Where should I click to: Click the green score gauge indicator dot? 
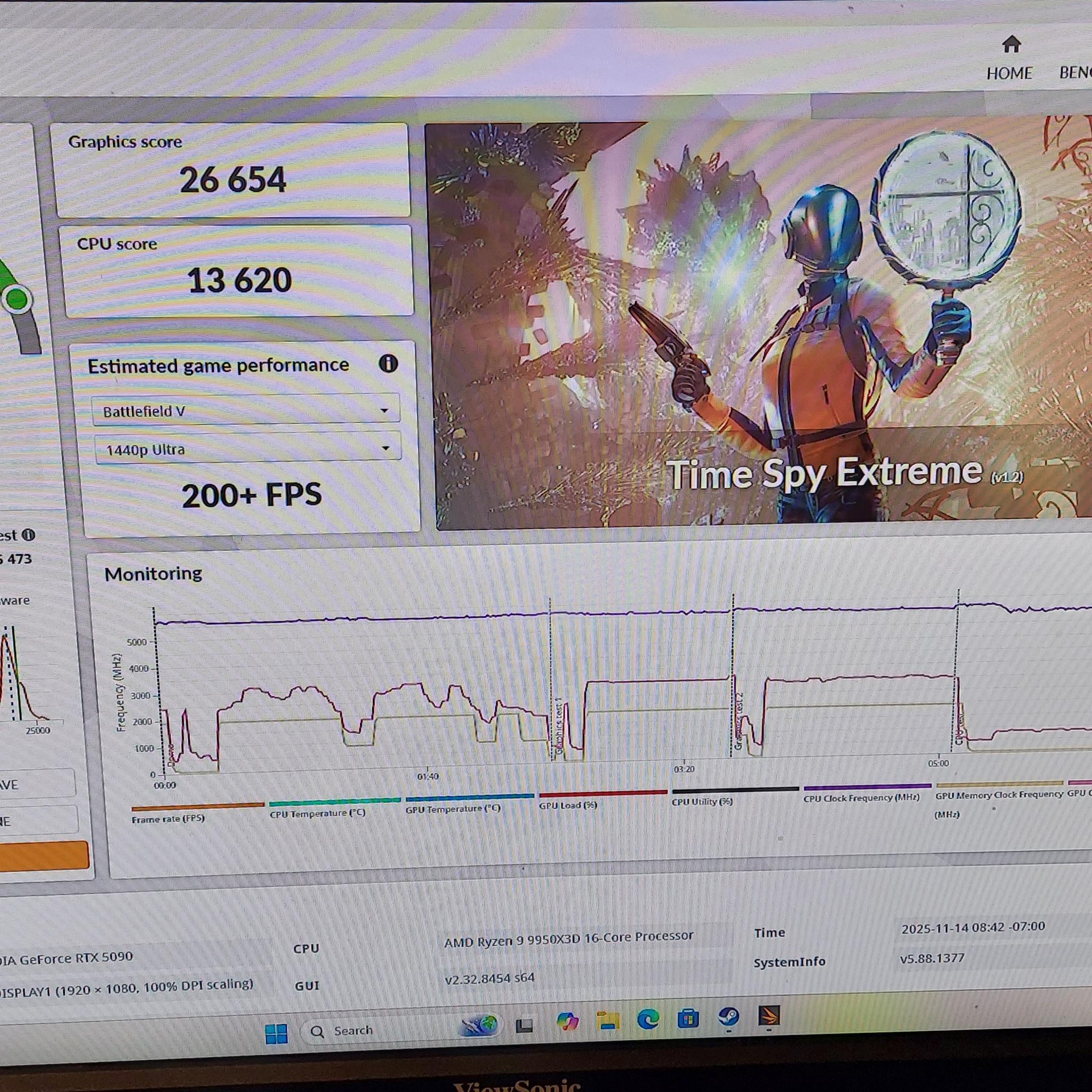click(17, 299)
